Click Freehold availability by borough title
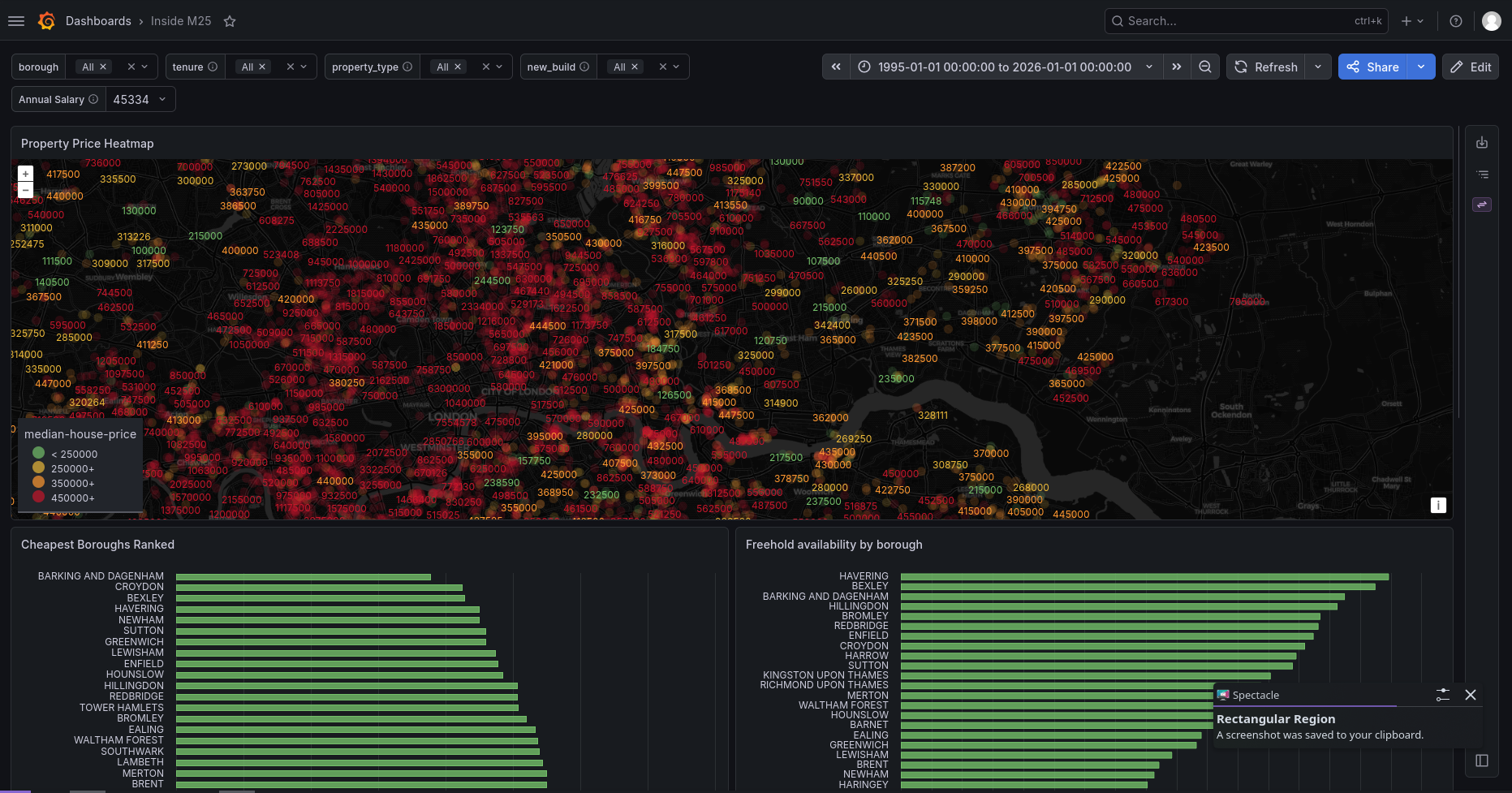 coord(834,545)
